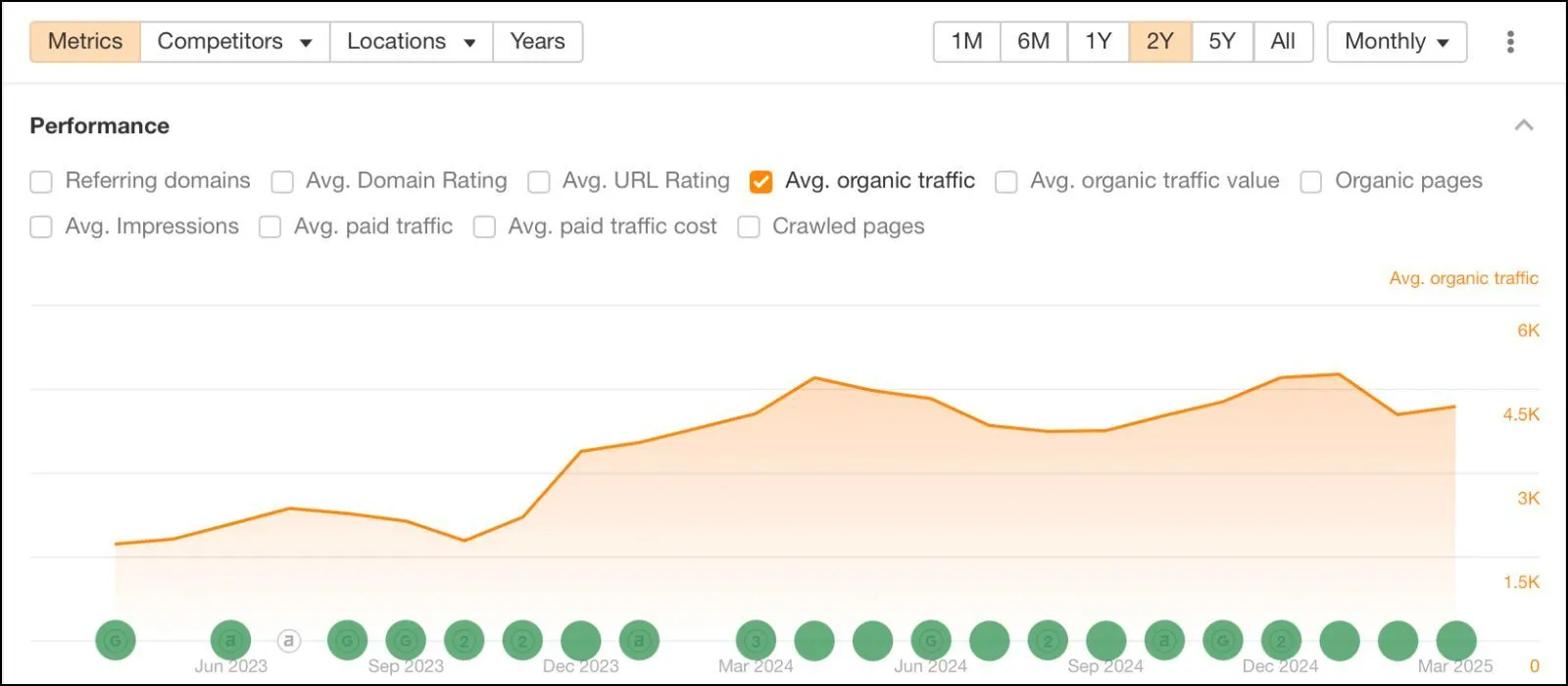Choose the 6M time range
Viewport: 1568px width, 686px height.
[x=1033, y=41]
